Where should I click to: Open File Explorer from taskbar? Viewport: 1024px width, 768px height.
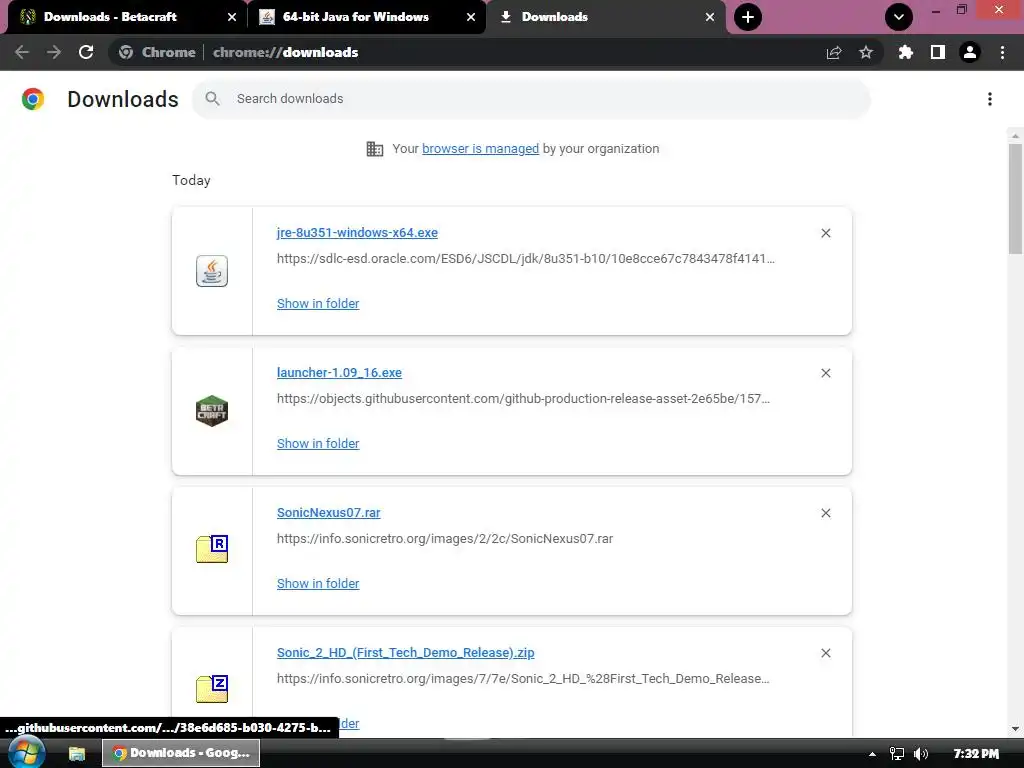[x=77, y=754]
